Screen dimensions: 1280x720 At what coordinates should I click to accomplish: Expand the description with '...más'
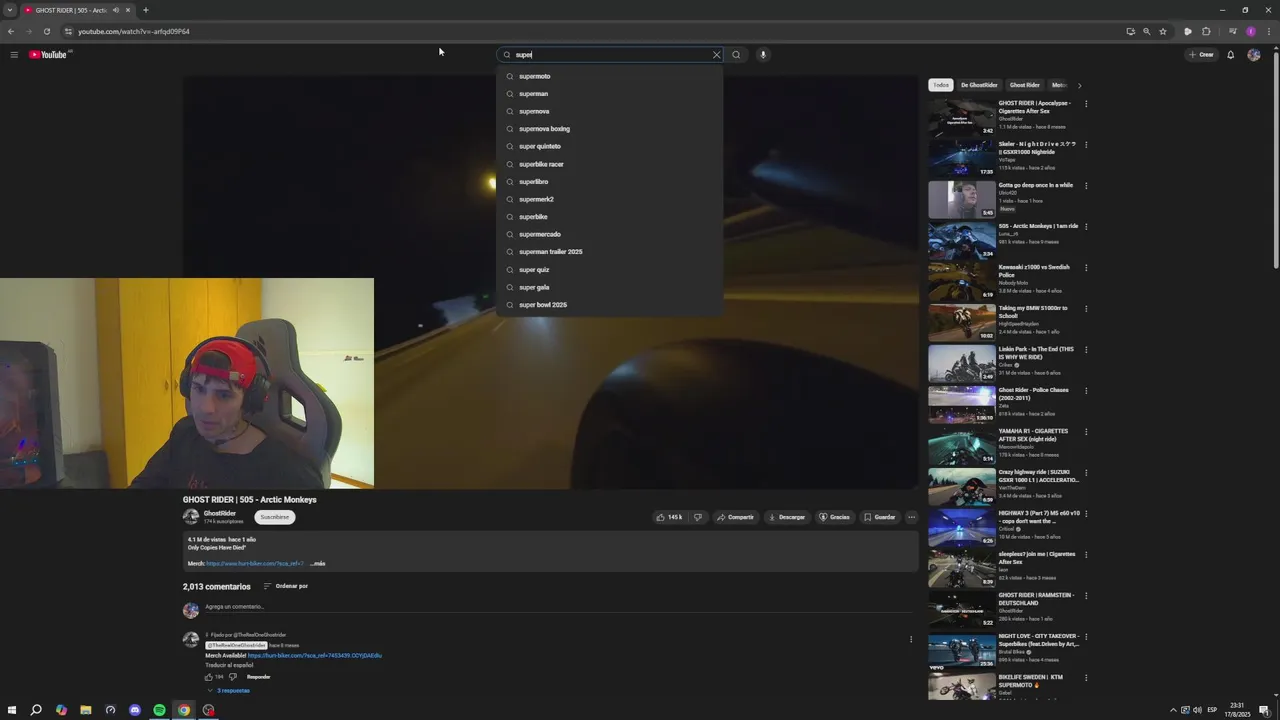(317, 564)
